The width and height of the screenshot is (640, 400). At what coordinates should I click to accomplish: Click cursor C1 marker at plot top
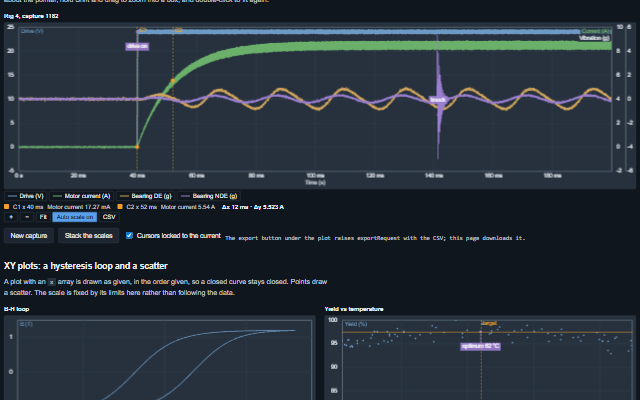point(142,30)
